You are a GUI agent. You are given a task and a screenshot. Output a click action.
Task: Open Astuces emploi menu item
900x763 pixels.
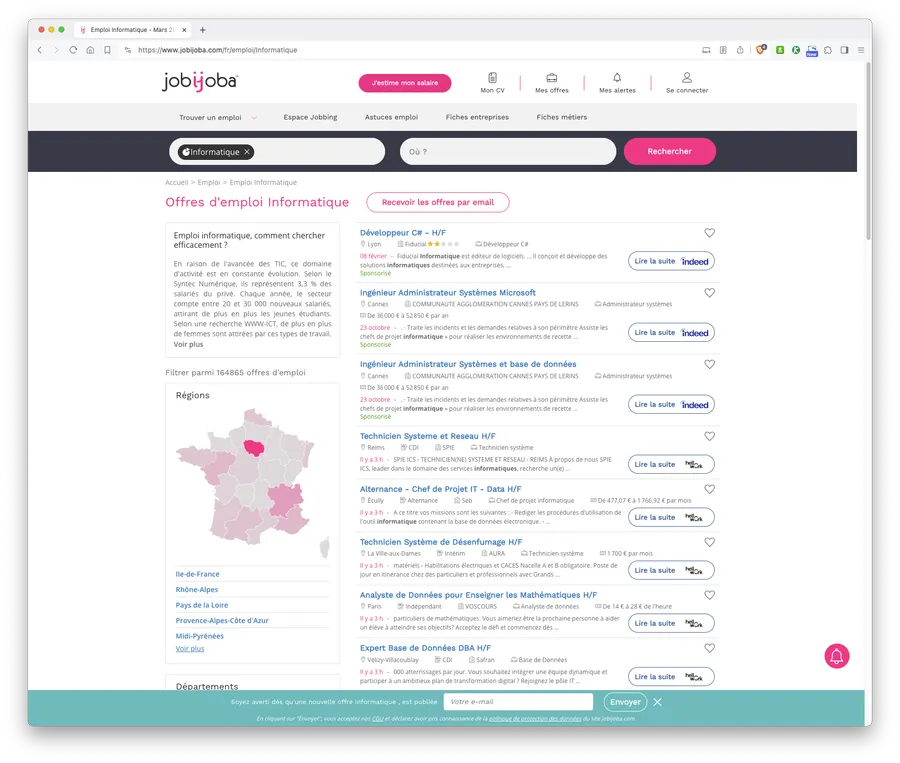[391, 117]
